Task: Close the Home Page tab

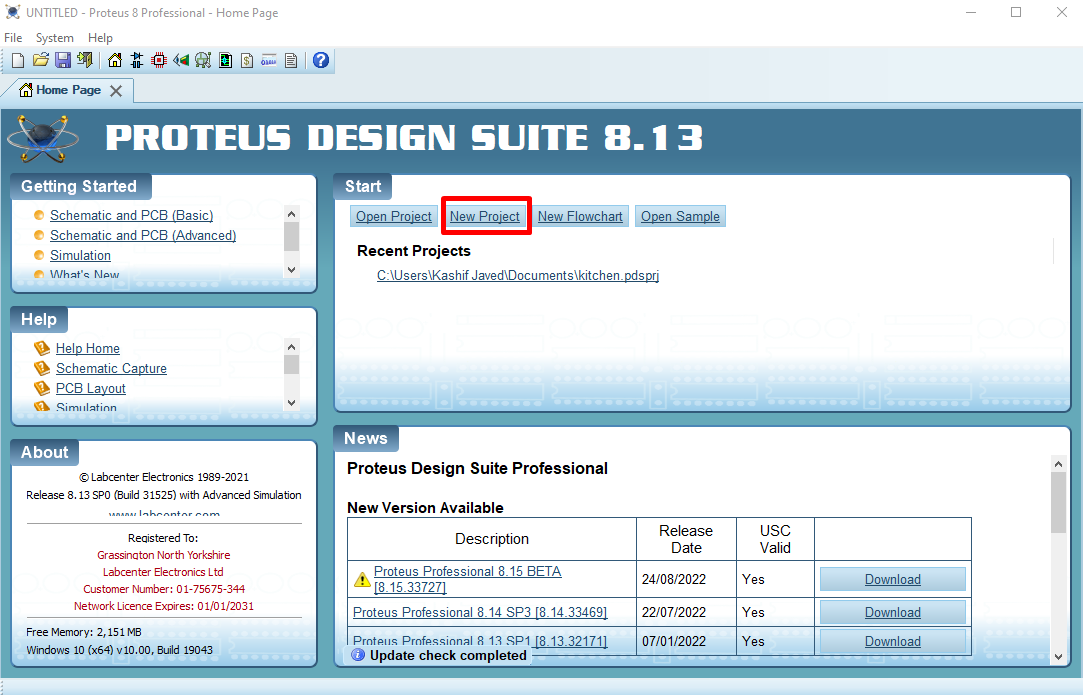Action: [116, 91]
